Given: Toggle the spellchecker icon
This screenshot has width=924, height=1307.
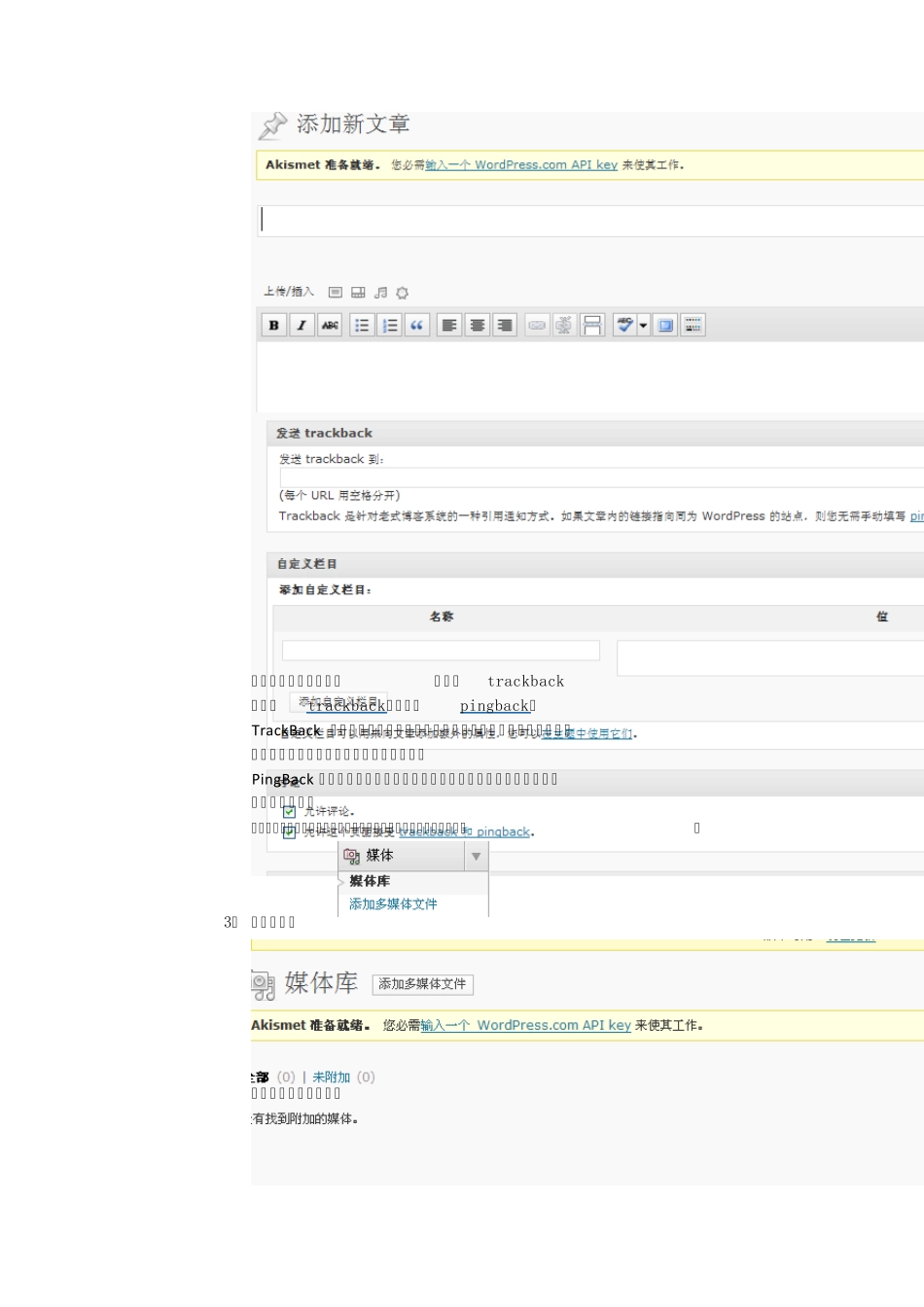Looking at the screenshot, I should pyautogui.click(x=624, y=326).
